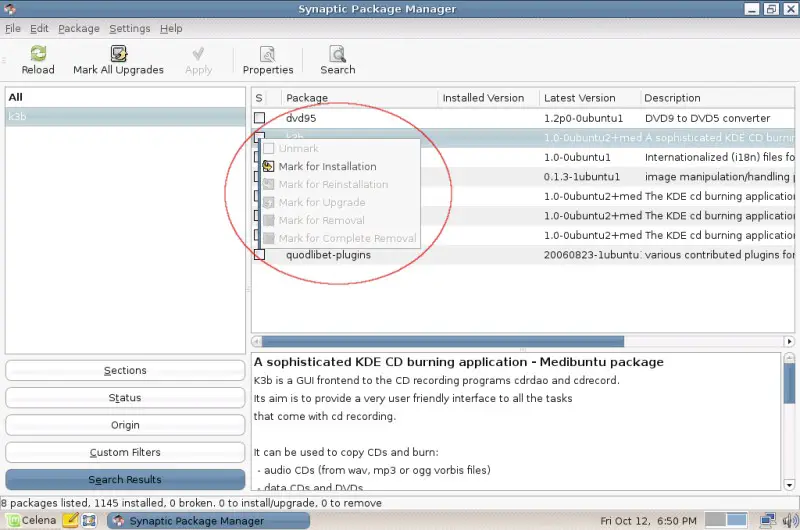Click version 1.0-0ubuntu1 cell

(577, 157)
